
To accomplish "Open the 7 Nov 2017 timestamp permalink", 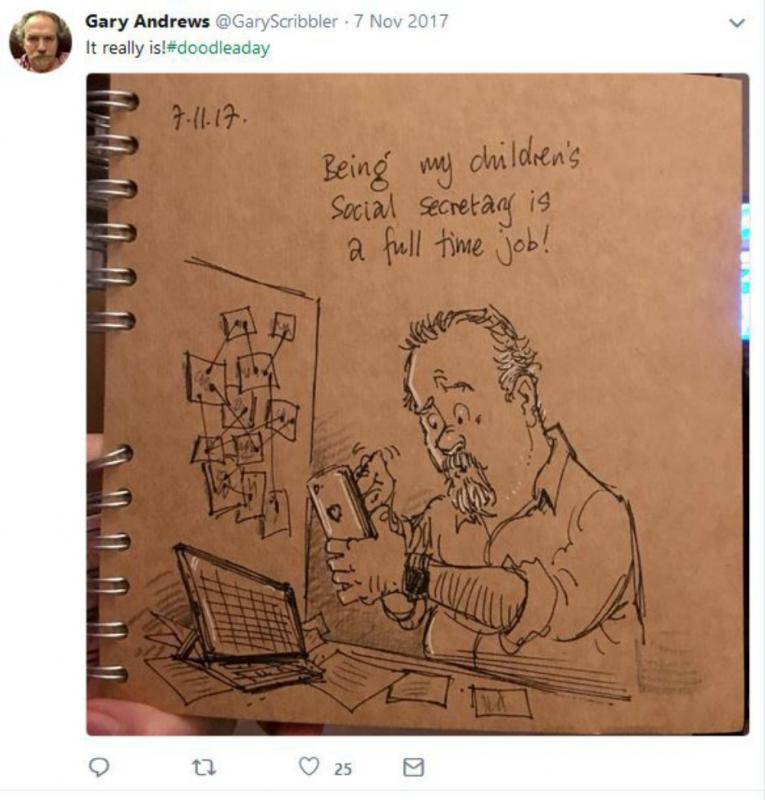I will coord(401,21).
